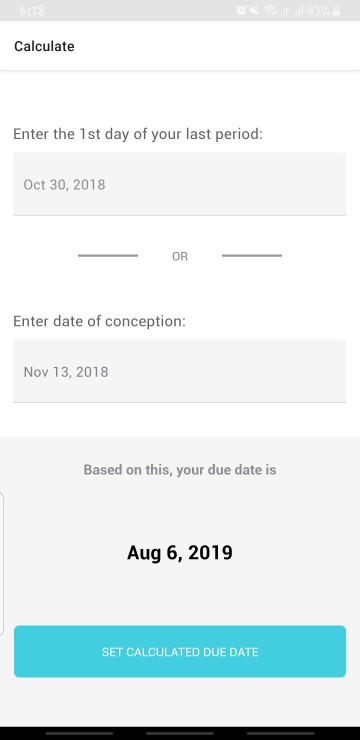The height and width of the screenshot is (740, 360).
Task: Tap the 43% battery percentage indicator
Action: (x=318, y=10)
